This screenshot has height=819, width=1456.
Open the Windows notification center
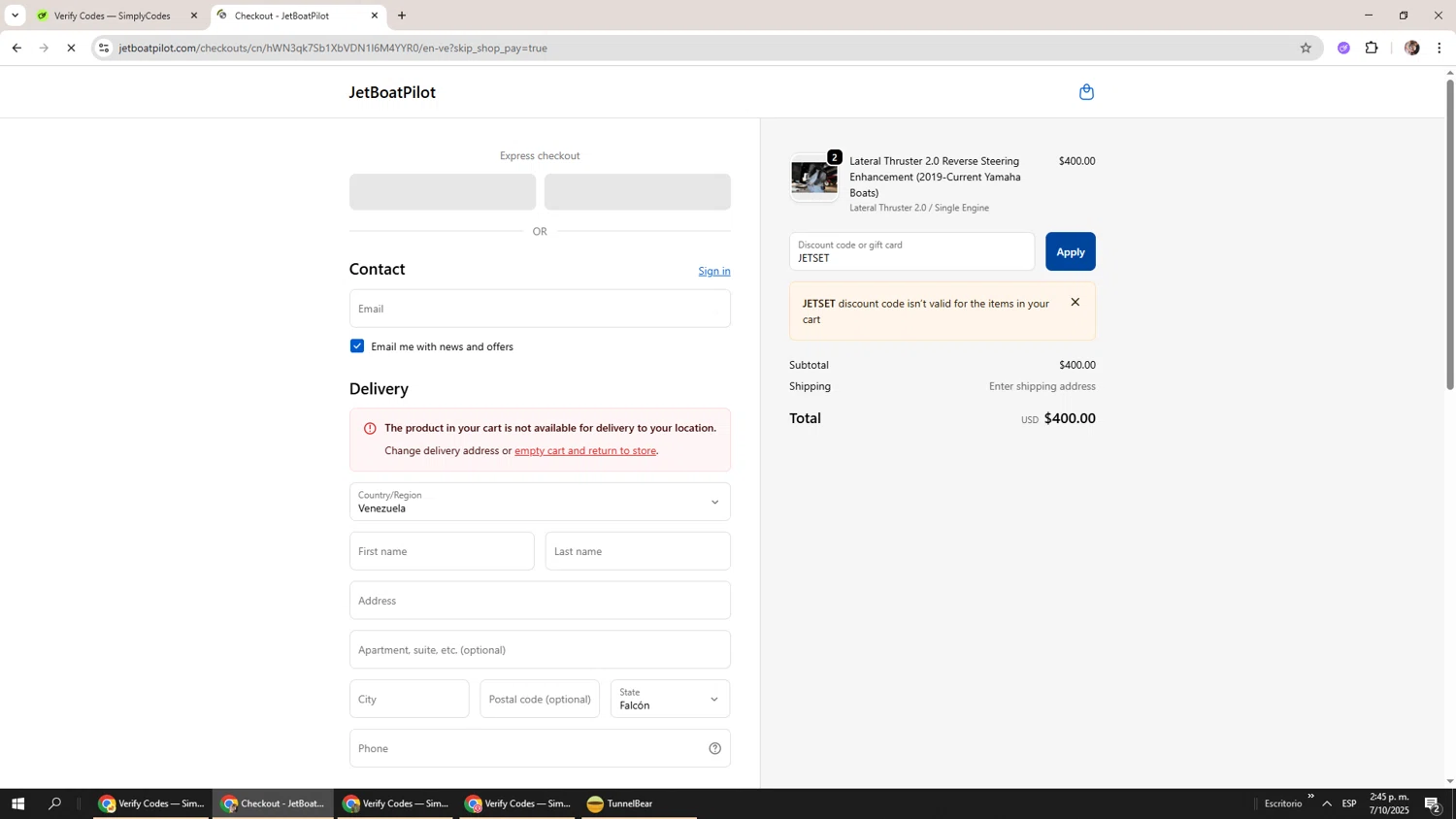[x=1434, y=803]
